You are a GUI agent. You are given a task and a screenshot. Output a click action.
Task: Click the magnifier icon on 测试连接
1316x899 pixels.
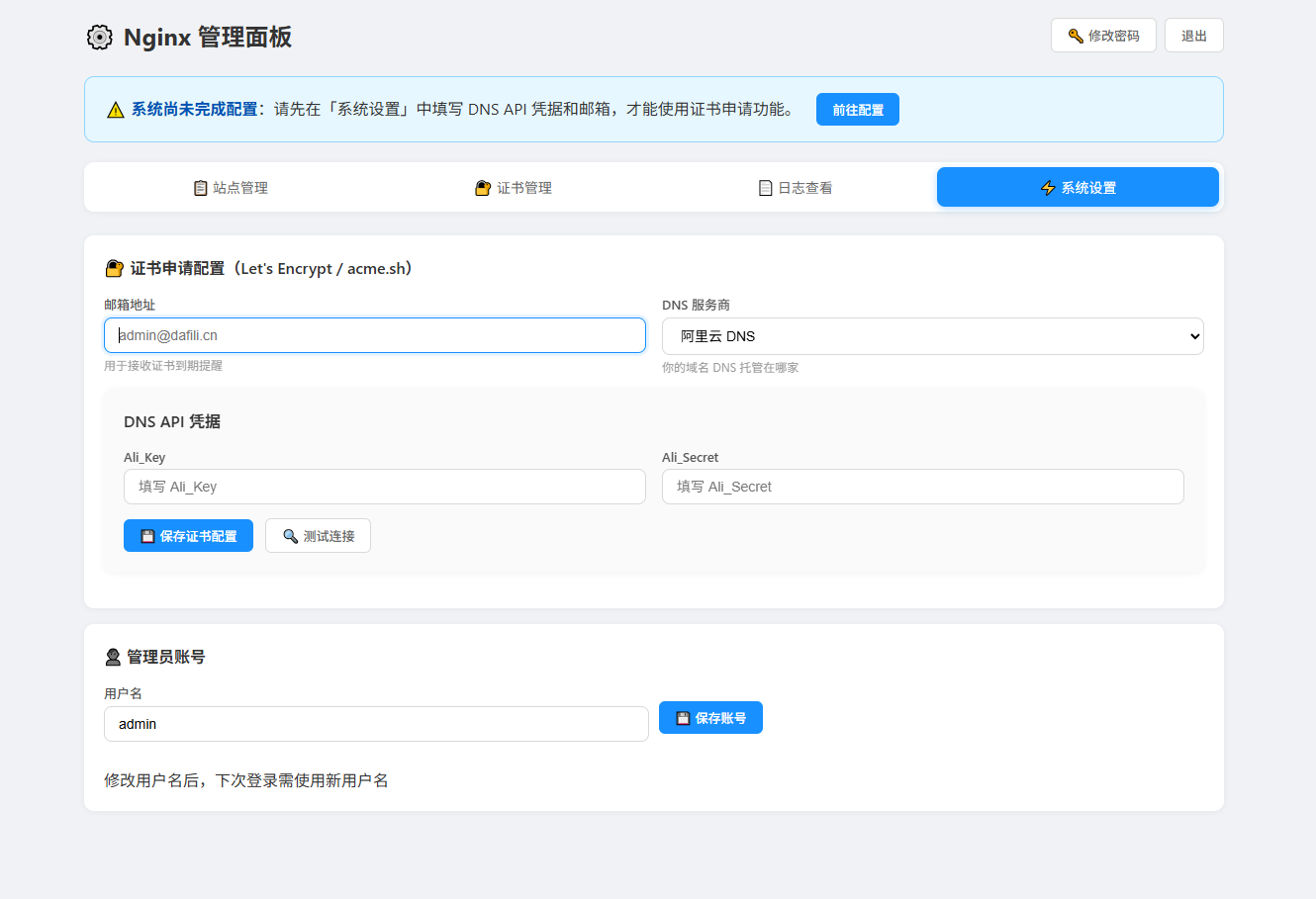click(x=290, y=536)
